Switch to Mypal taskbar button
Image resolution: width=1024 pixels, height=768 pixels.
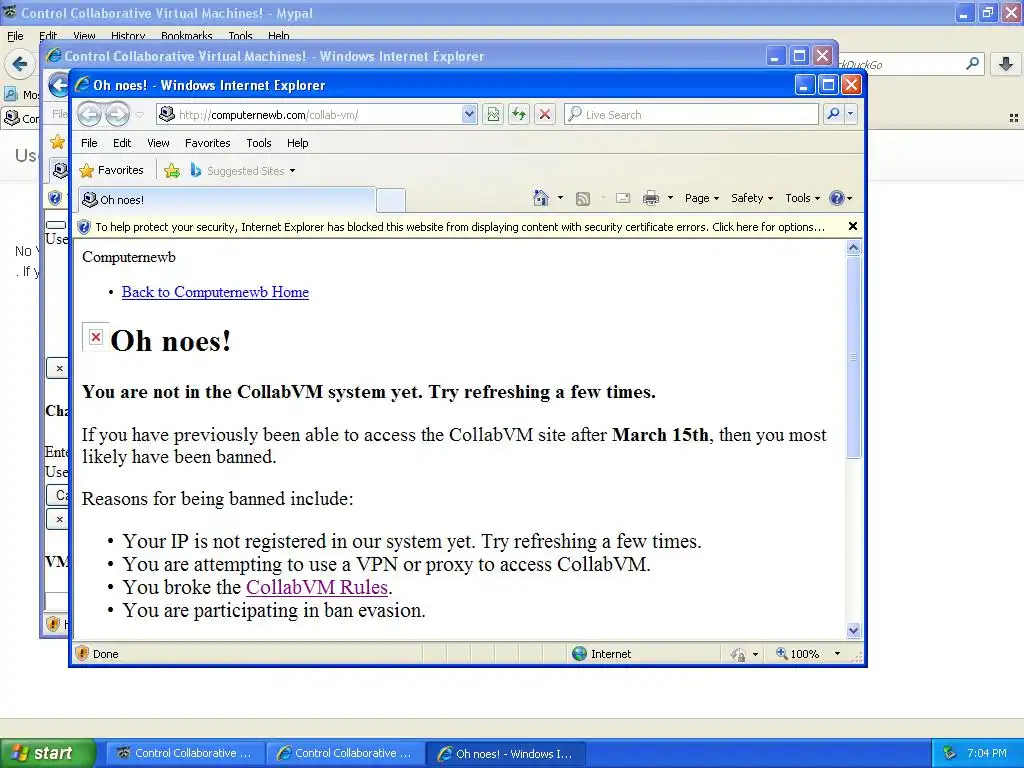click(x=185, y=753)
